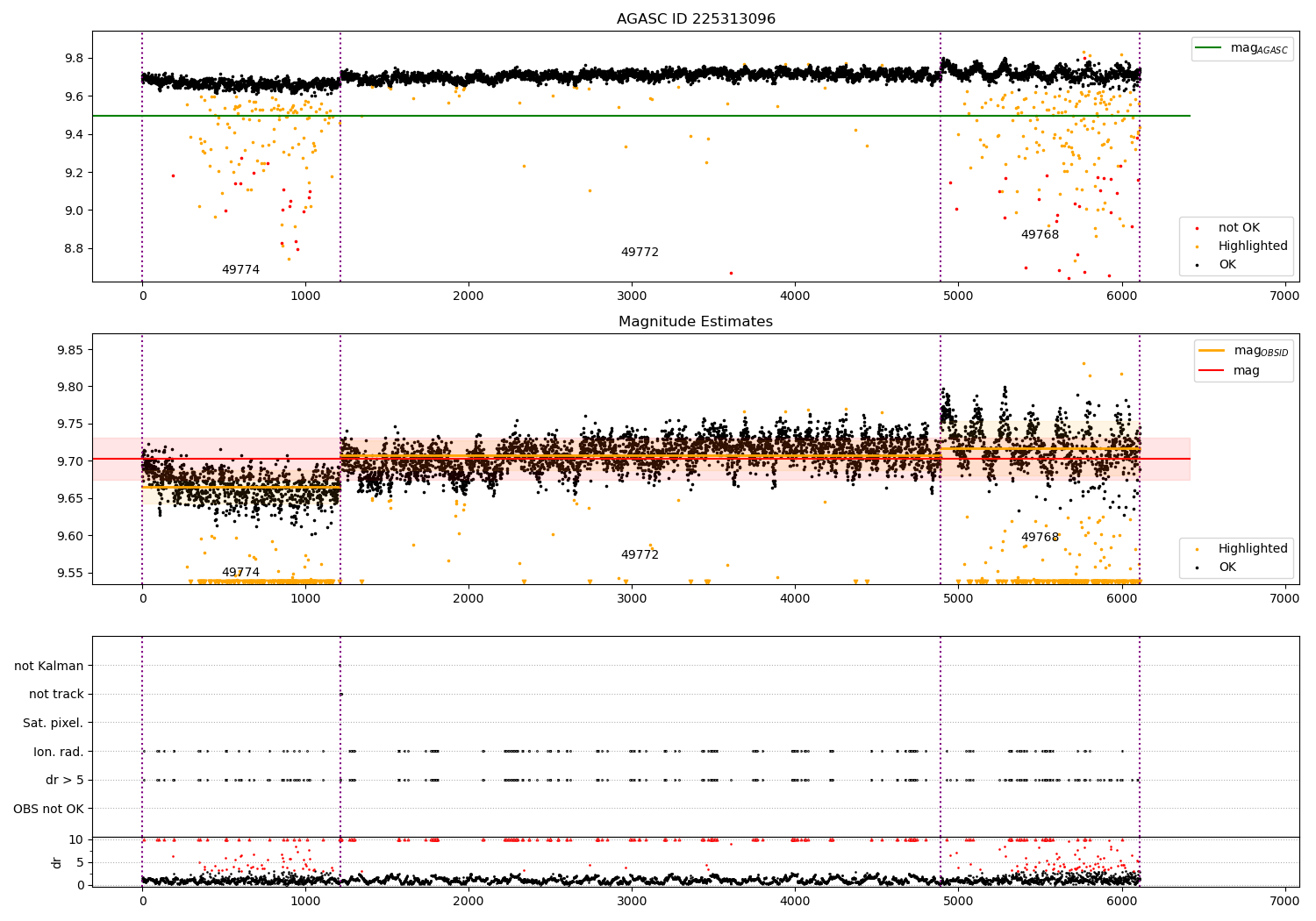This screenshot has height=921, width=1316.
Task: Select the 9.2 y-axis tick label
Action: (x=75, y=173)
